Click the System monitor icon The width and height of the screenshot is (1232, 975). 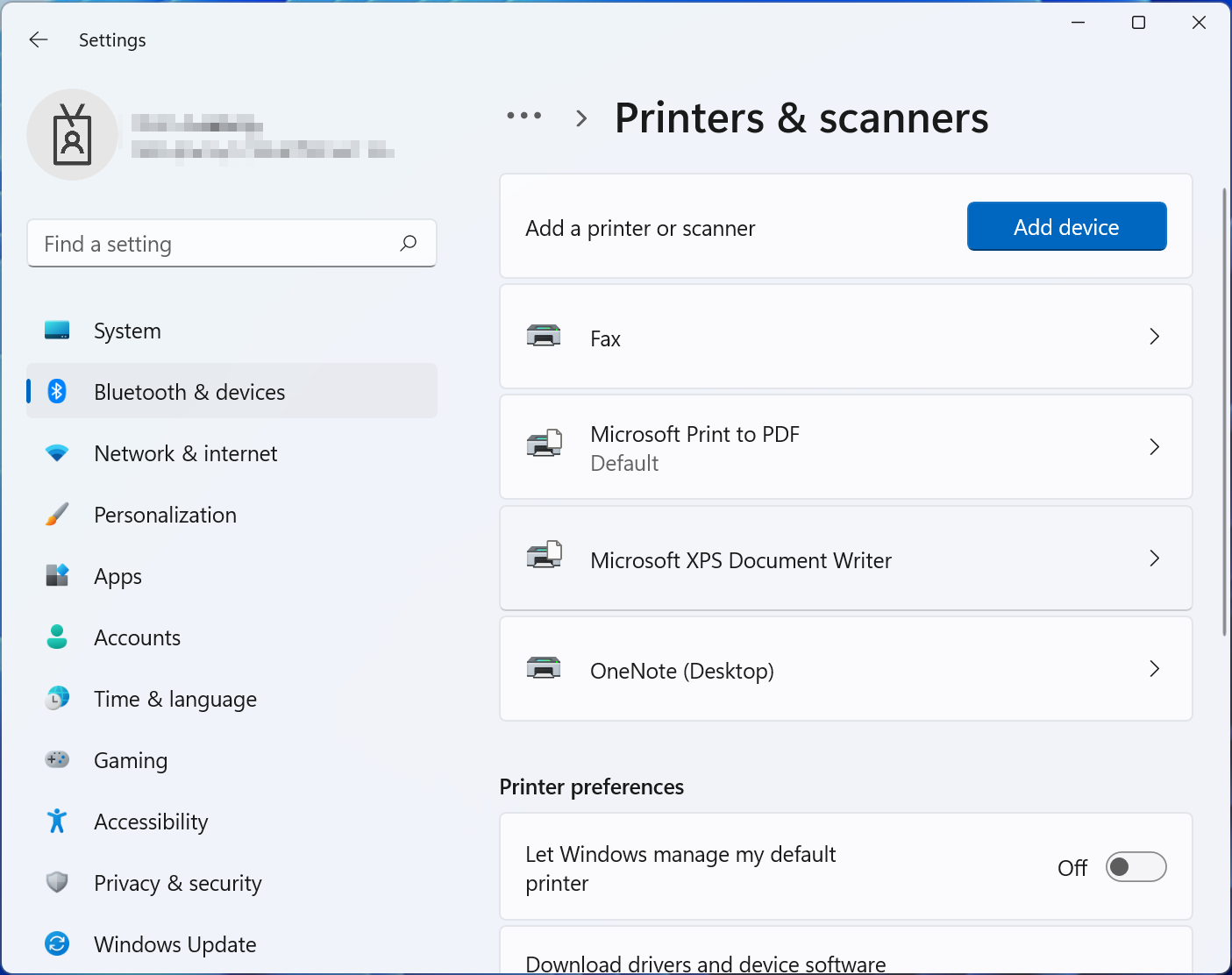[57, 331]
